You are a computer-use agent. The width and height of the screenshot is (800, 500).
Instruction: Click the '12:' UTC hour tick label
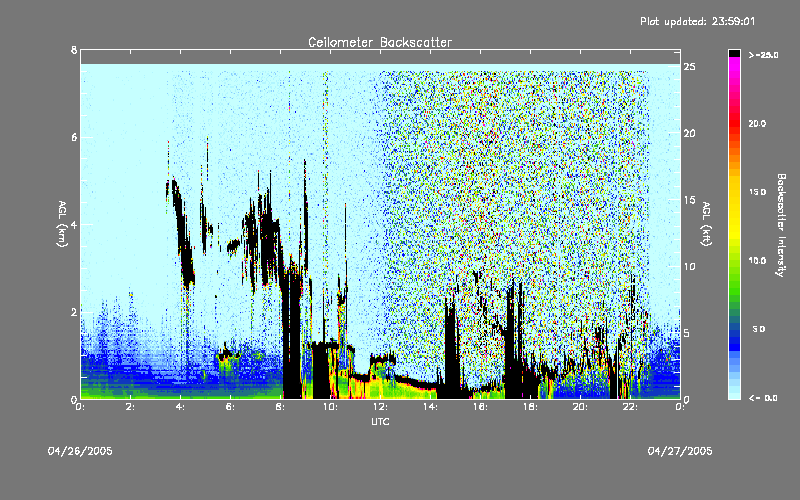(x=380, y=407)
